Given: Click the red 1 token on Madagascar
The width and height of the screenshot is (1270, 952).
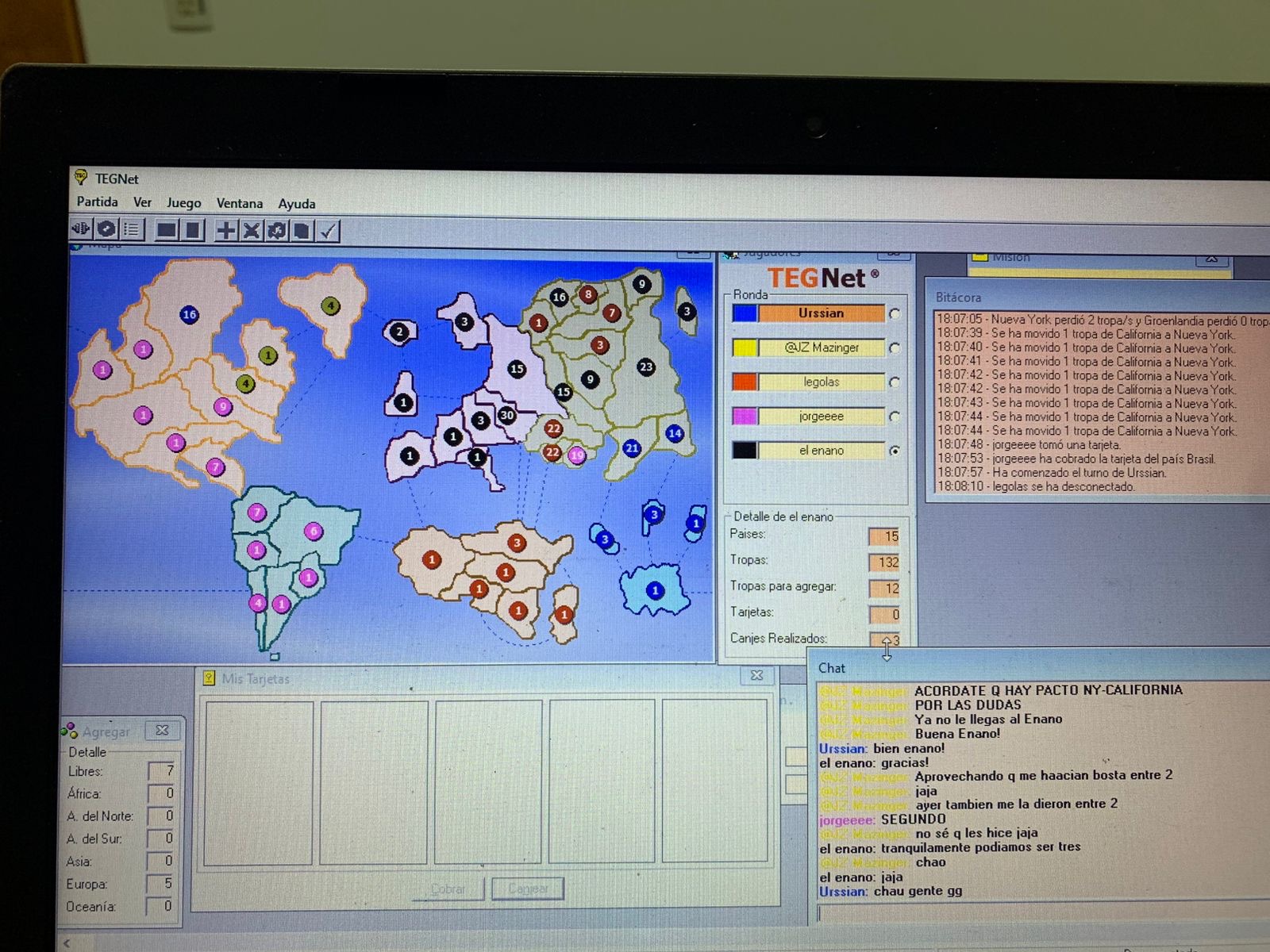Looking at the screenshot, I should (564, 615).
